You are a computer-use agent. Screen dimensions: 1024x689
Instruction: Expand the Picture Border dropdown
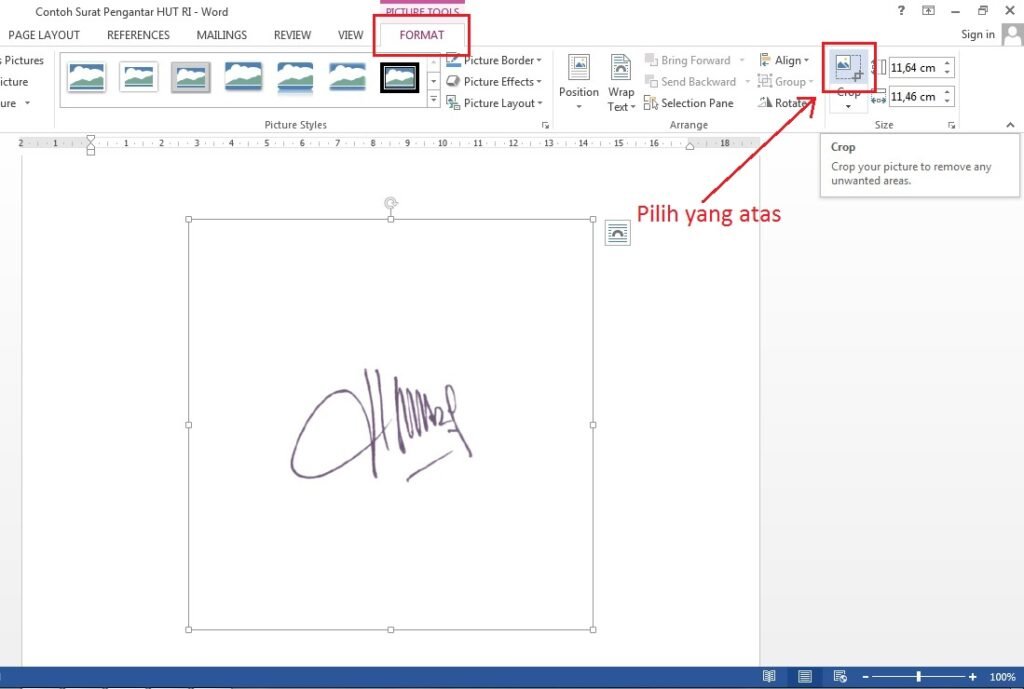(x=539, y=61)
